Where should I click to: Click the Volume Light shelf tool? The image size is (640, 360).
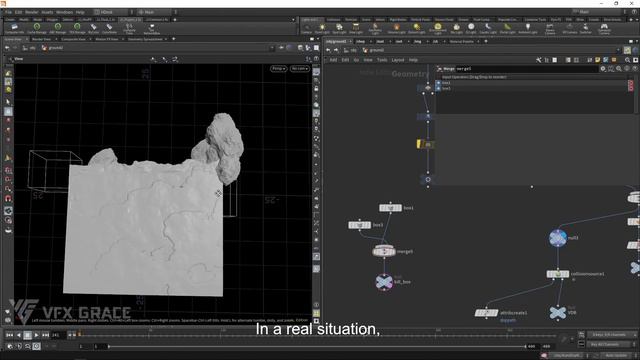(396, 29)
